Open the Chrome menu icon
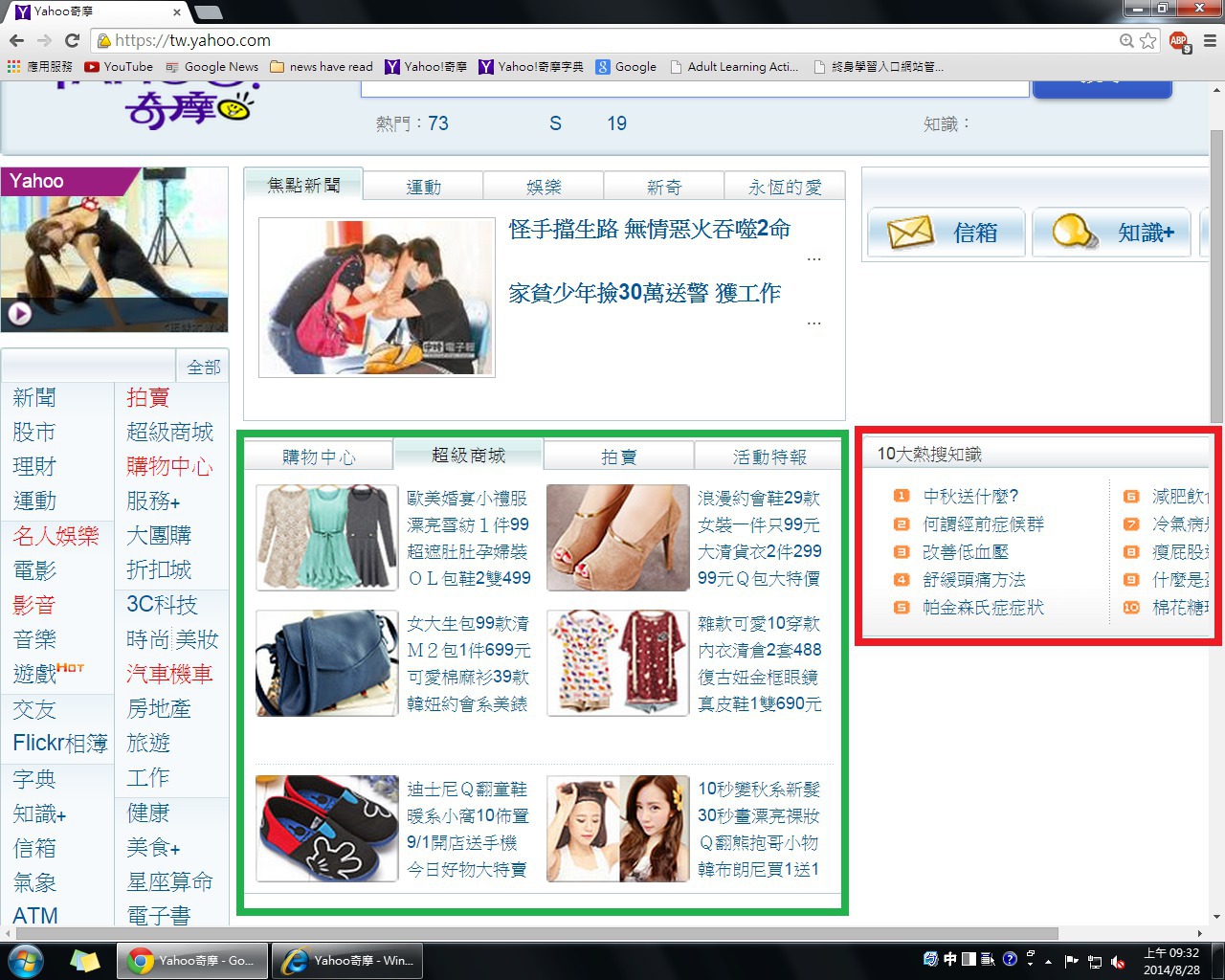The height and width of the screenshot is (980, 1225). pos(1210,40)
